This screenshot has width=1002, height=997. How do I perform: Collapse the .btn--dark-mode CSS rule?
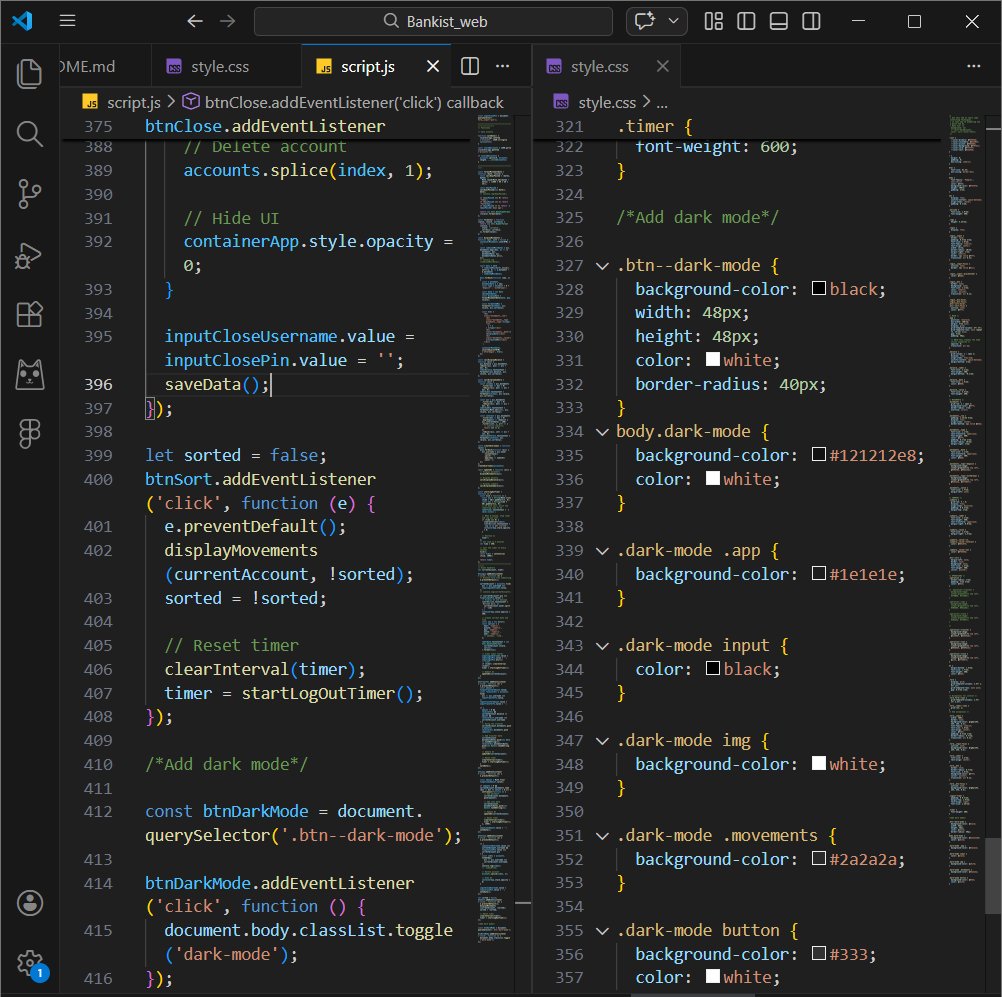point(601,265)
